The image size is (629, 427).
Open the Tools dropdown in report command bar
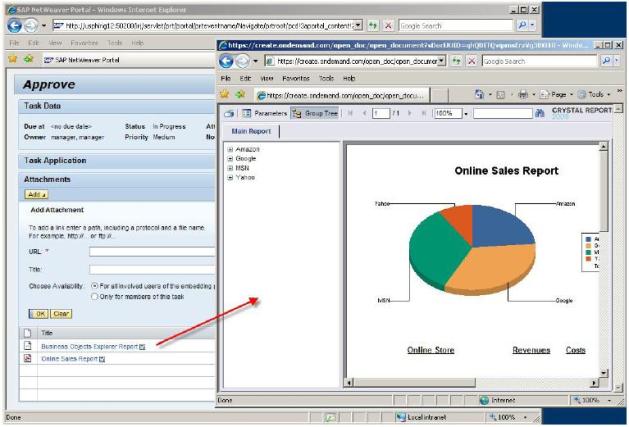tap(596, 95)
